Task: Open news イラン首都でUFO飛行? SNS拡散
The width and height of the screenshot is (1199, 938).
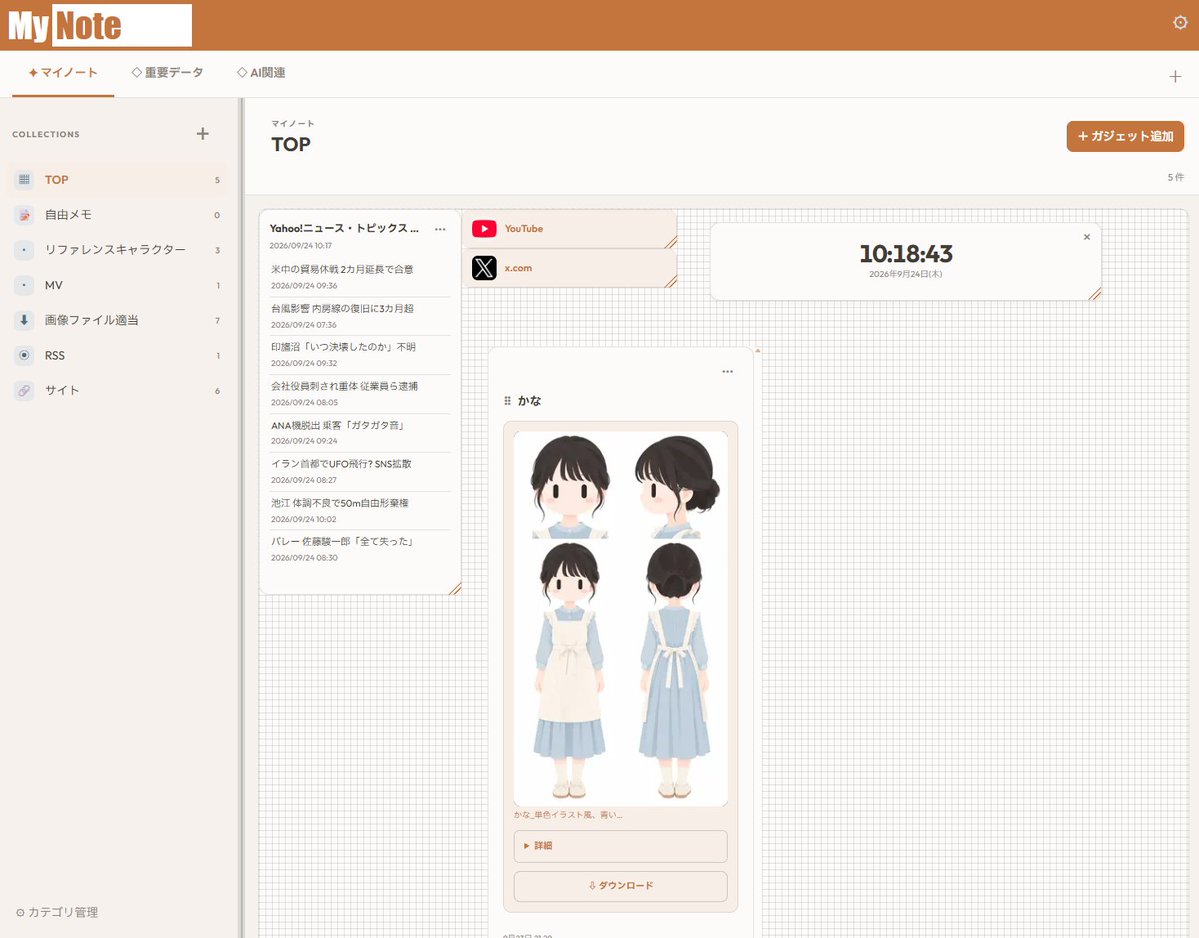Action: pos(341,464)
